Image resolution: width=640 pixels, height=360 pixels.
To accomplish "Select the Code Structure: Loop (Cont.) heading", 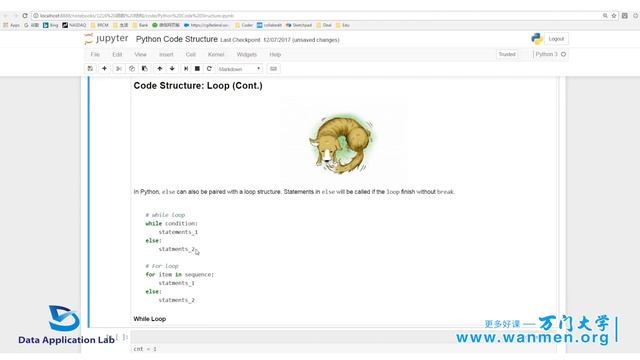I will pyautogui.click(x=198, y=86).
